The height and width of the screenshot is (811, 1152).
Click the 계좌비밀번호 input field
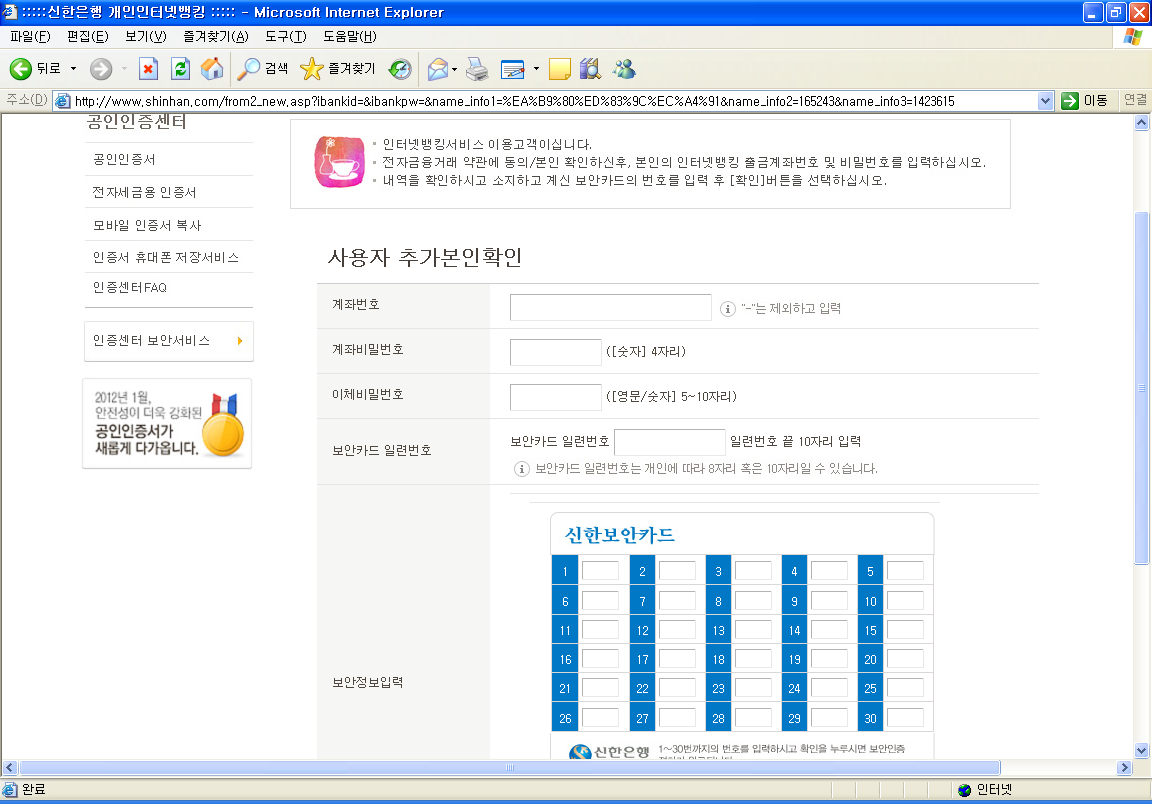[x=555, y=353]
